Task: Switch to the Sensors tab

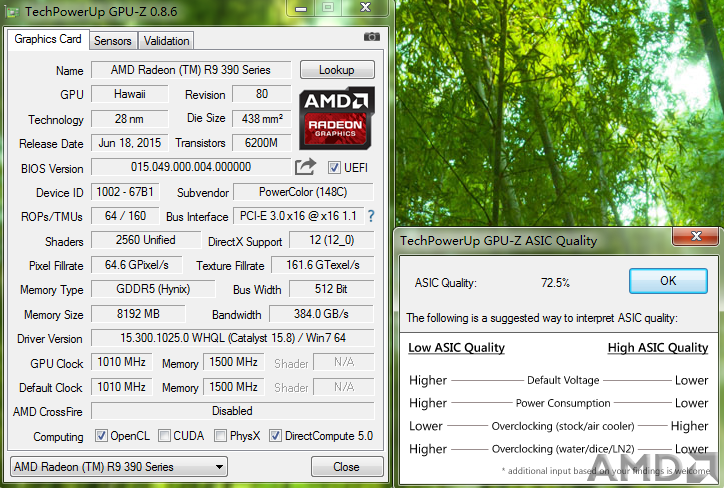Action: point(113,41)
